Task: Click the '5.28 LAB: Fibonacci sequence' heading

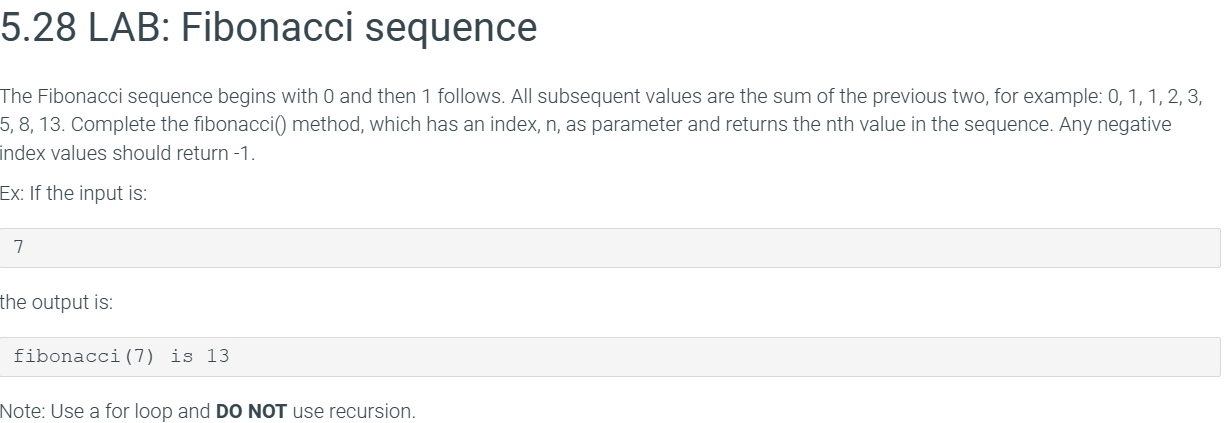Action: pos(268,28)
